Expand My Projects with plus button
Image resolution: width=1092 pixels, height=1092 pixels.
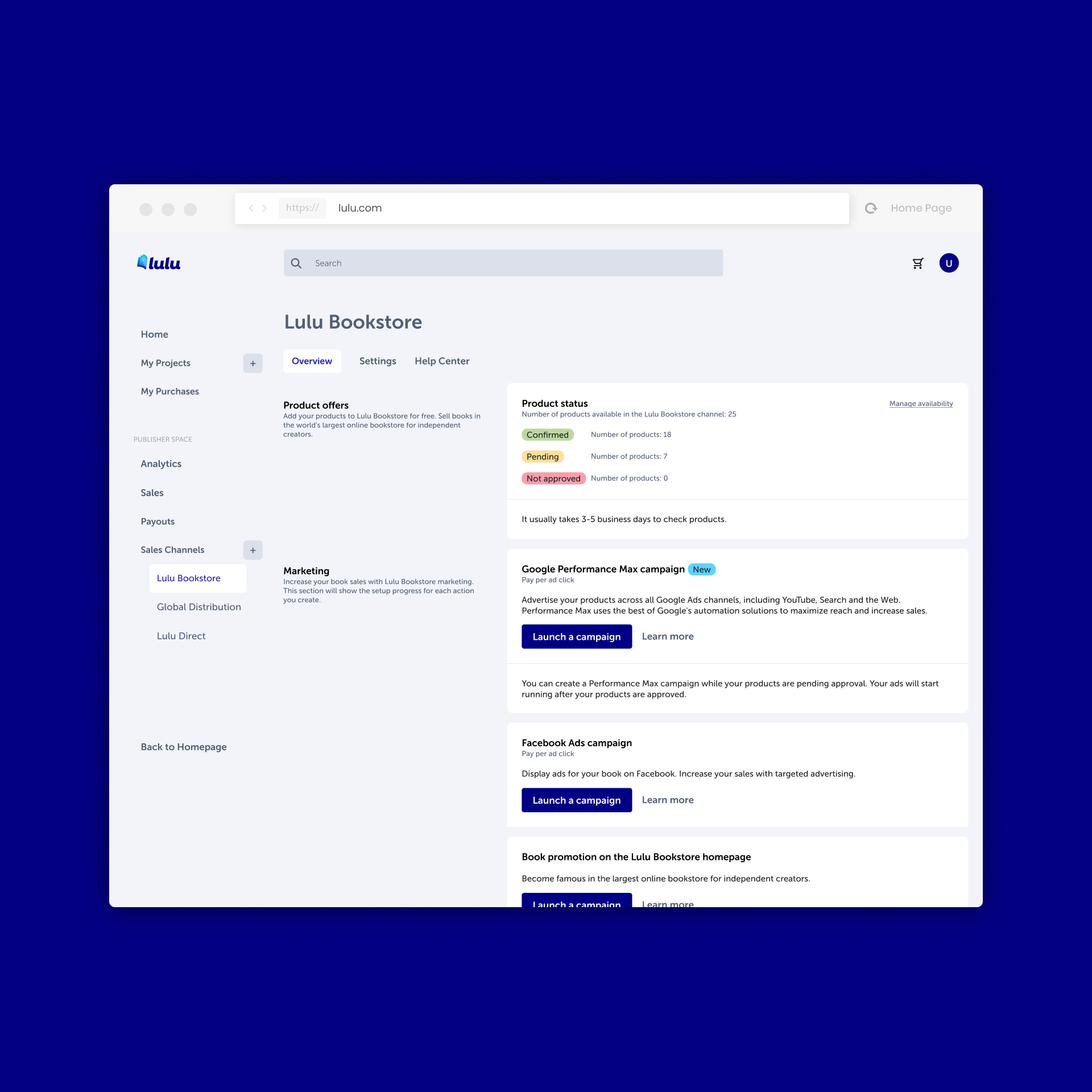click(253, 363)
